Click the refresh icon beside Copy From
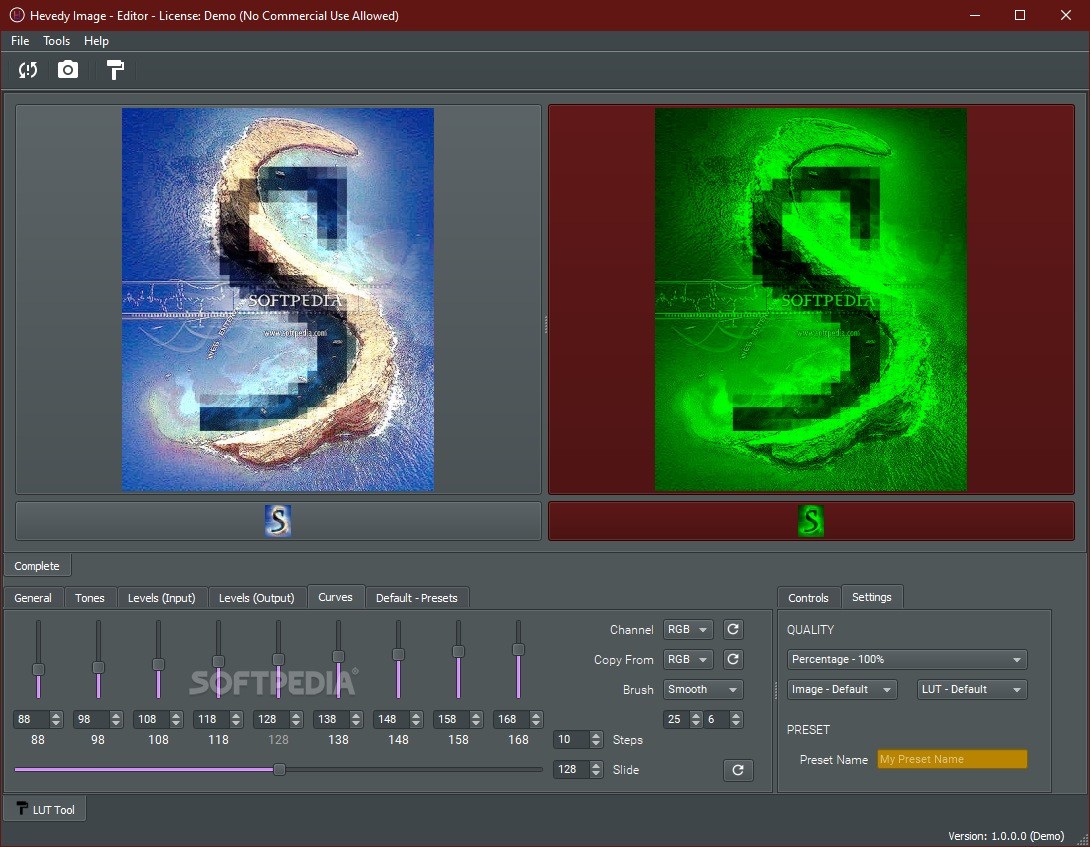1090x847 pixels. [x=733, y=659]
